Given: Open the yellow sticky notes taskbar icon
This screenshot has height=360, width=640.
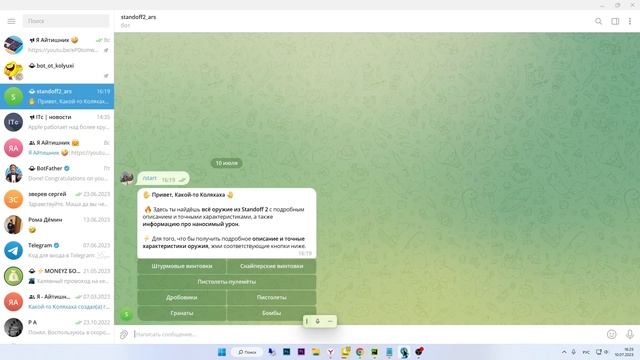Looking at the screenshot, I should point(345,352).
